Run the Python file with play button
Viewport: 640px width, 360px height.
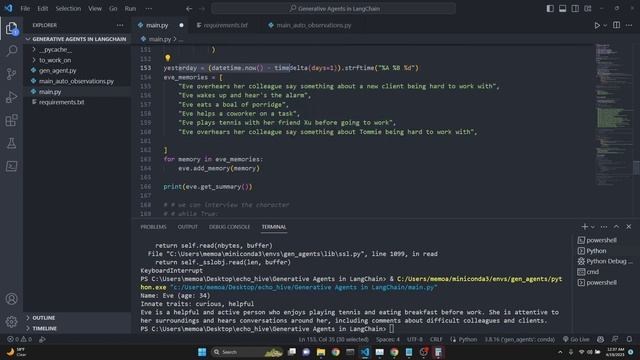click(597, 25)
